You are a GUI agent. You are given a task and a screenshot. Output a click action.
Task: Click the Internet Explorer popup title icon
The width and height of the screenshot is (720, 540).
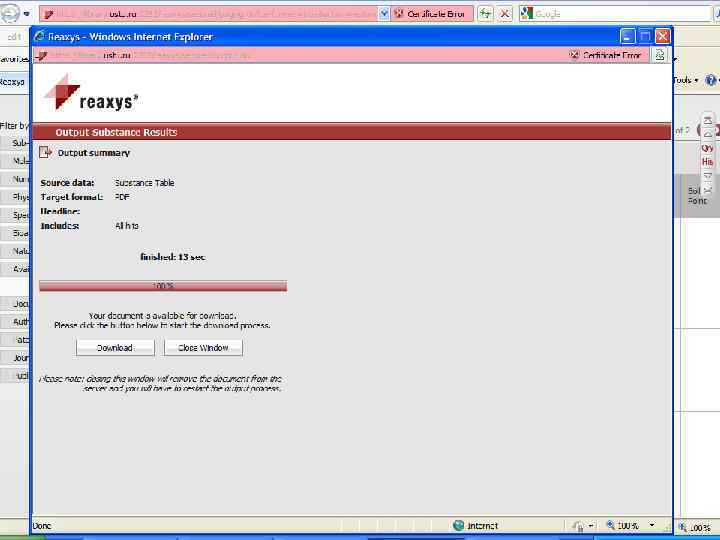[39, 36]
